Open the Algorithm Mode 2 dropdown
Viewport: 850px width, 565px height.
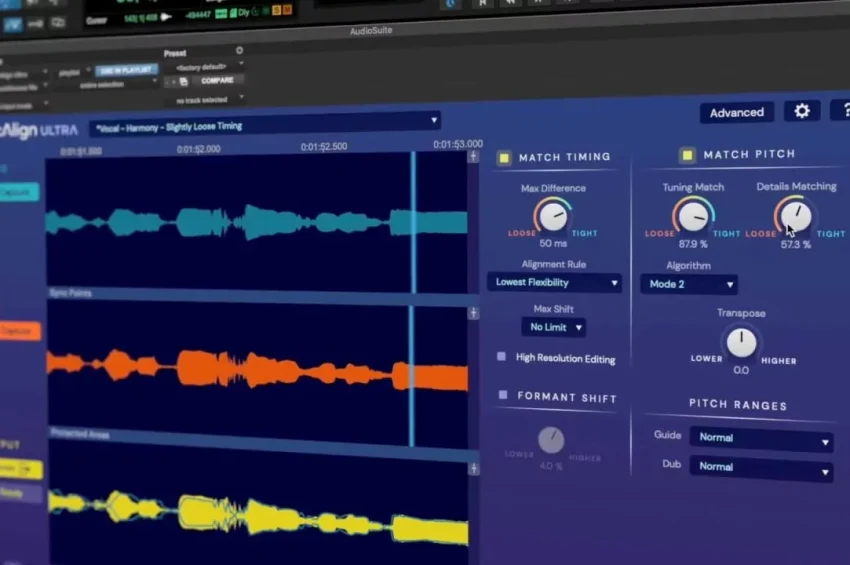click(689, 285)
